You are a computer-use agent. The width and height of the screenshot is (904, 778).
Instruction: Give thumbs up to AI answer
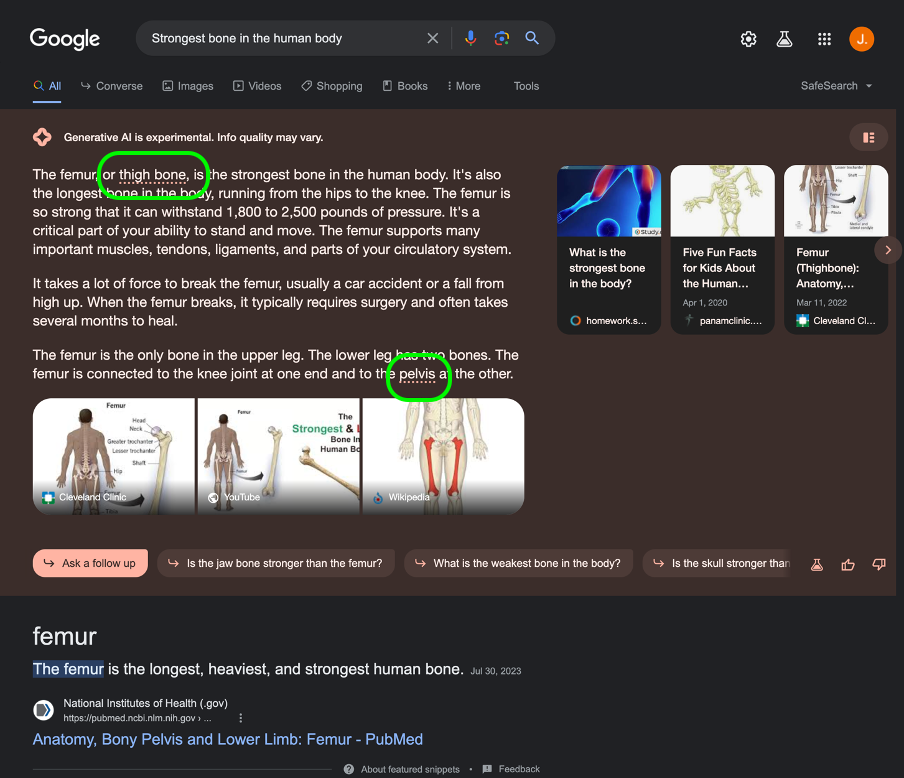click(x=848, y=565)
